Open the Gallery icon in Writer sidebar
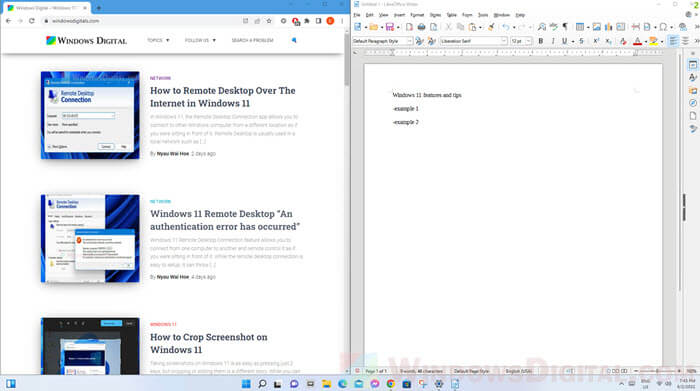Screen dimensions: 700x391 click(x=692, y=91)
